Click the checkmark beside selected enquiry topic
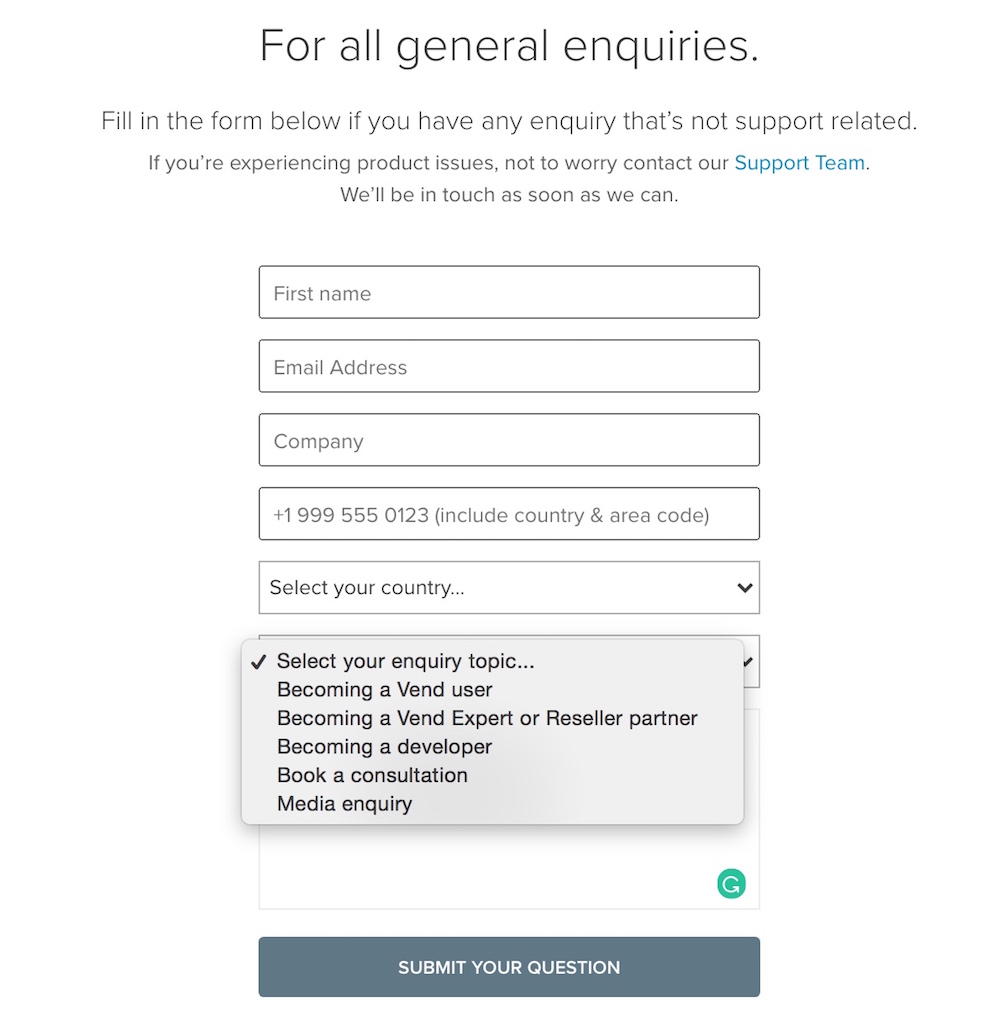Image resolution: width=1002 pixels, height=1024 pixels. (x=259, y=662)
